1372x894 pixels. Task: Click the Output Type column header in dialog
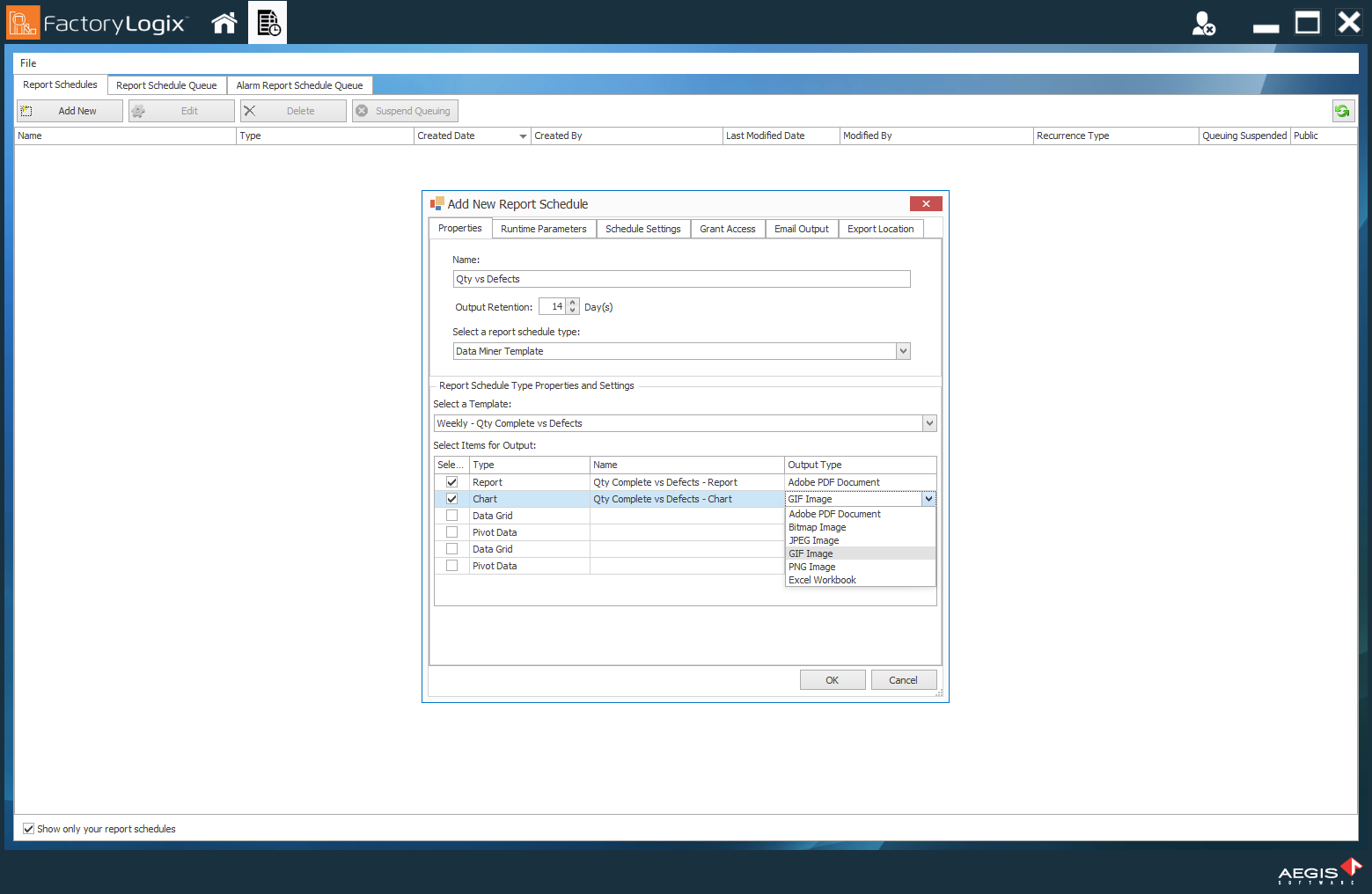(x=860, y=465)
